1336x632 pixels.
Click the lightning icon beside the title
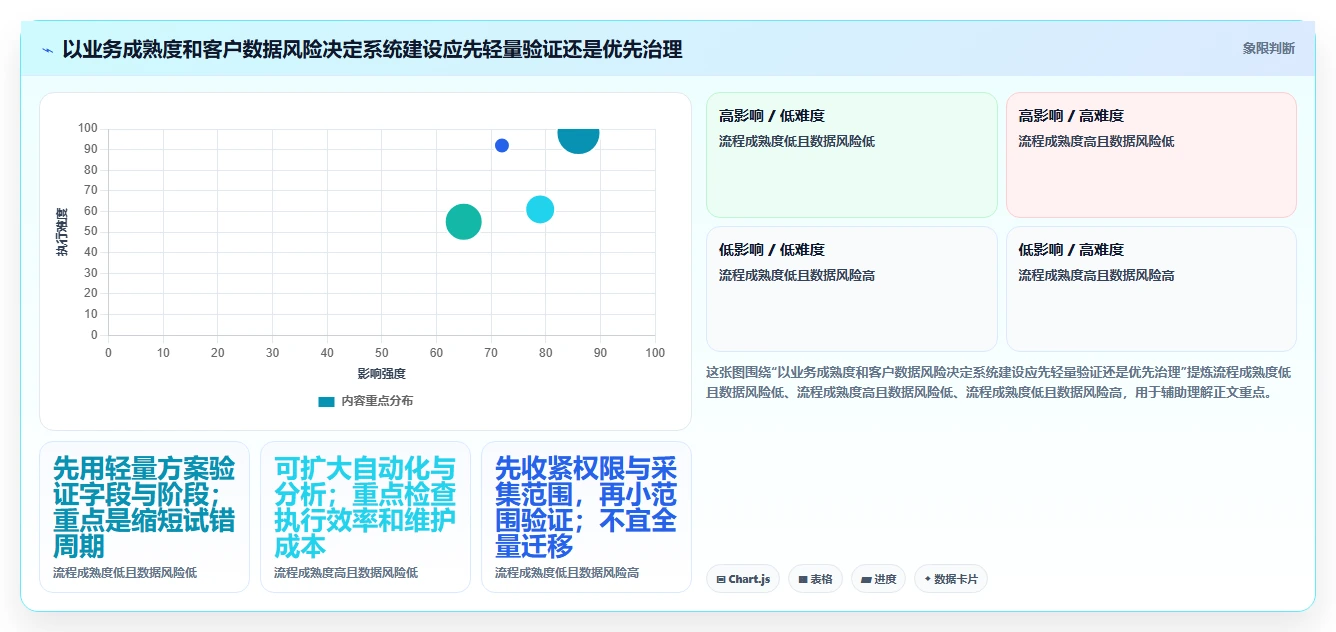(x=47, y=49)
